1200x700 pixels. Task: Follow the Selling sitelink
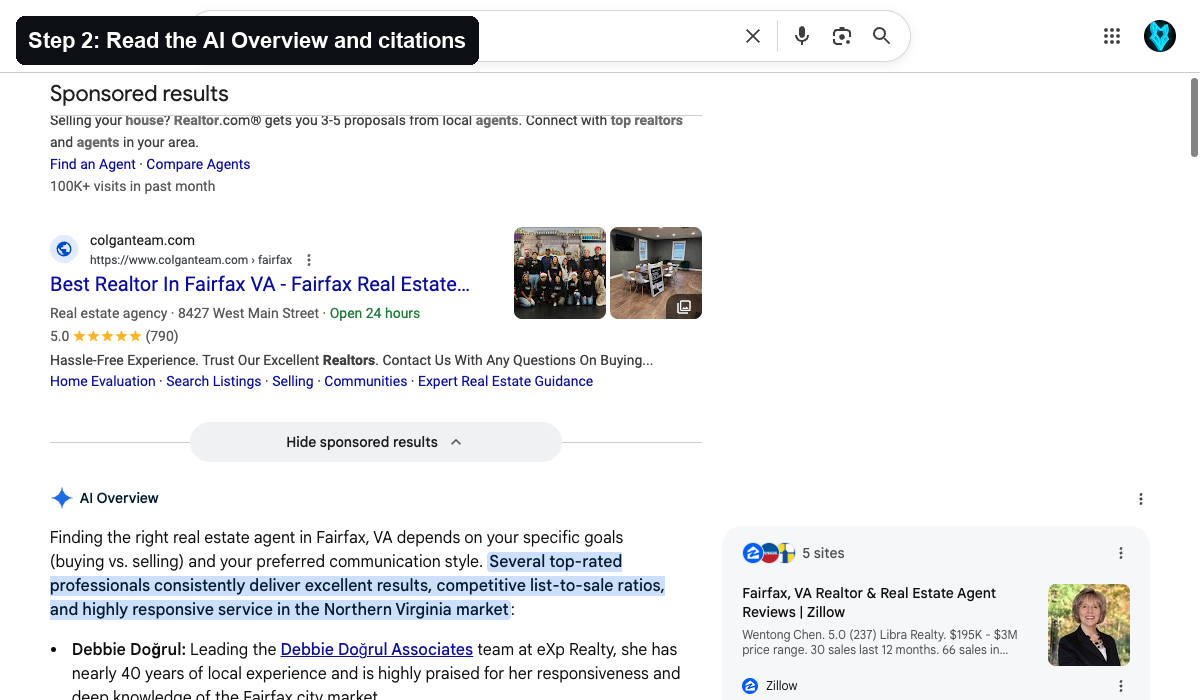(293, 381)
